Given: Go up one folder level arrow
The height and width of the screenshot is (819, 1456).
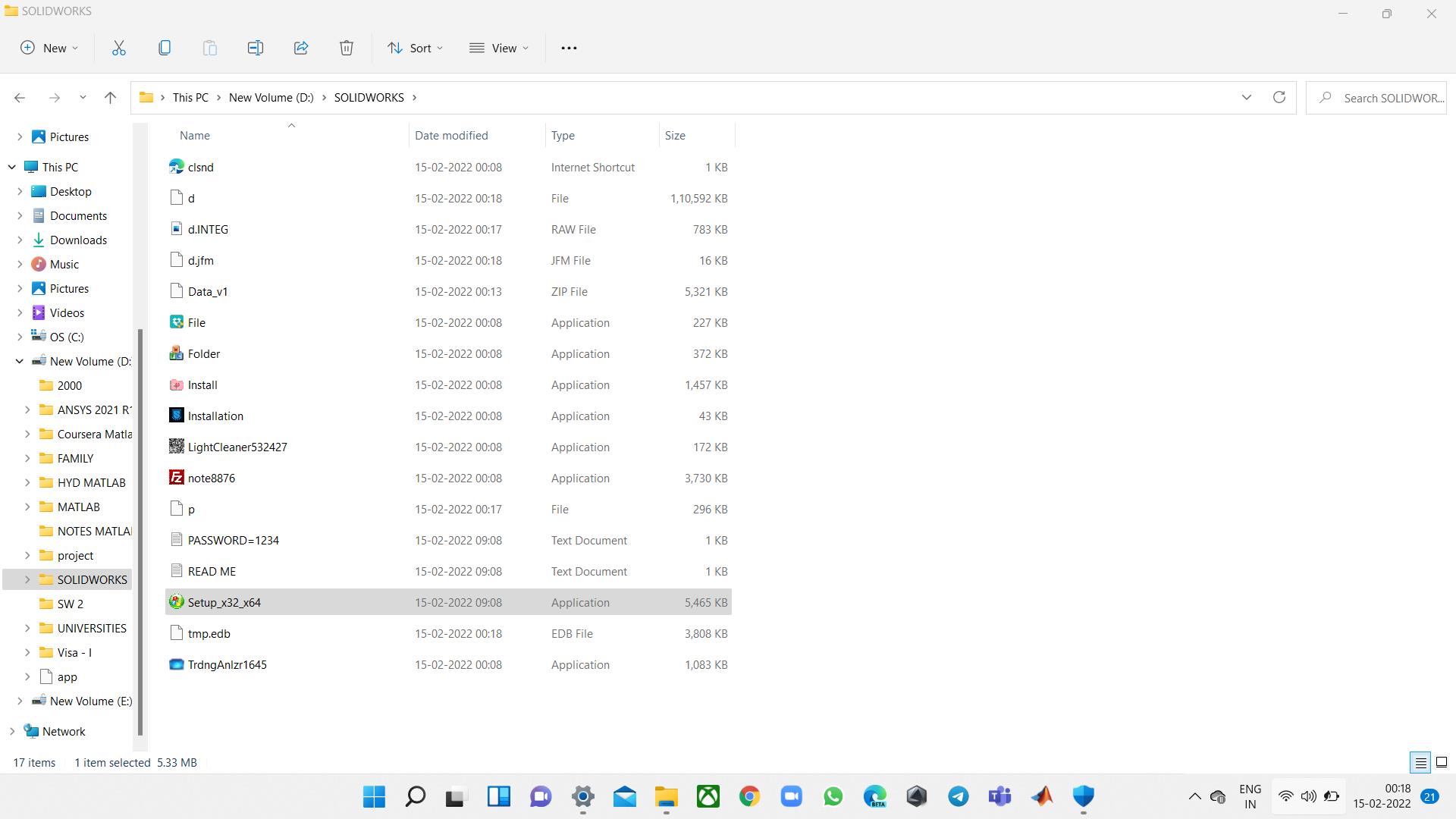Looking at the screenshot, I should [x=110, y=97].
